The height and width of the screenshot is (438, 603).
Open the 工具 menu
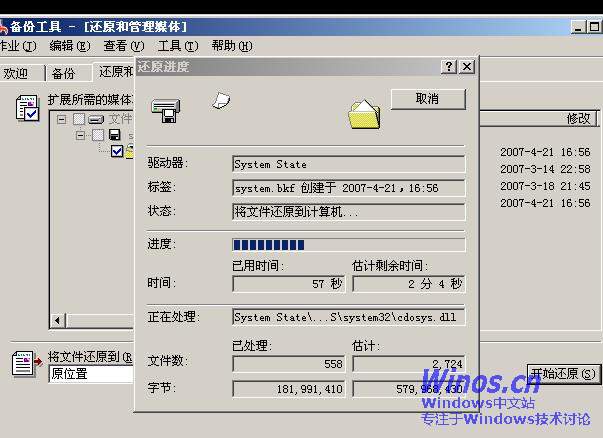(x=176, y=46)
